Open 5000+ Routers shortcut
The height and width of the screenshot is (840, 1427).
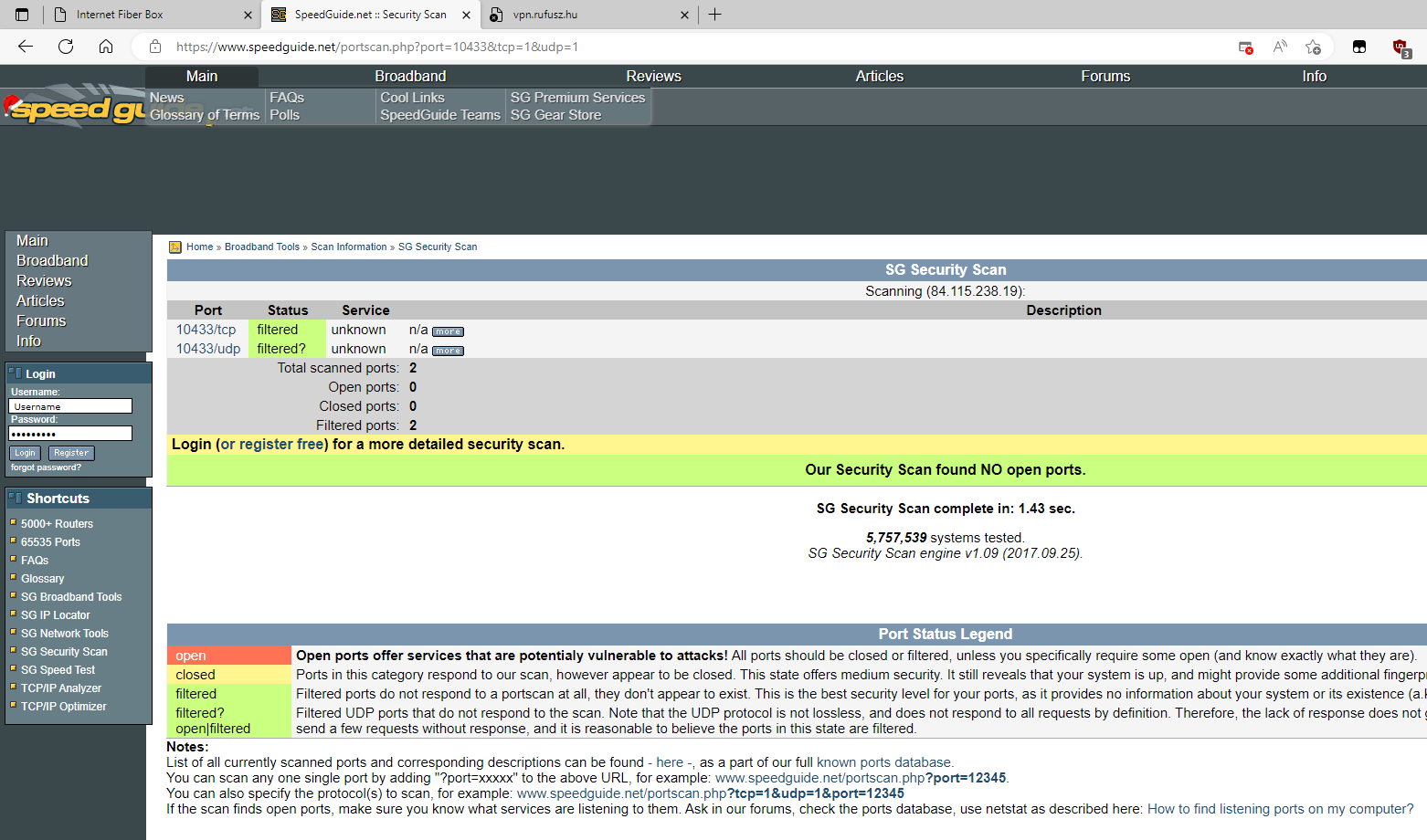point(57,524)
